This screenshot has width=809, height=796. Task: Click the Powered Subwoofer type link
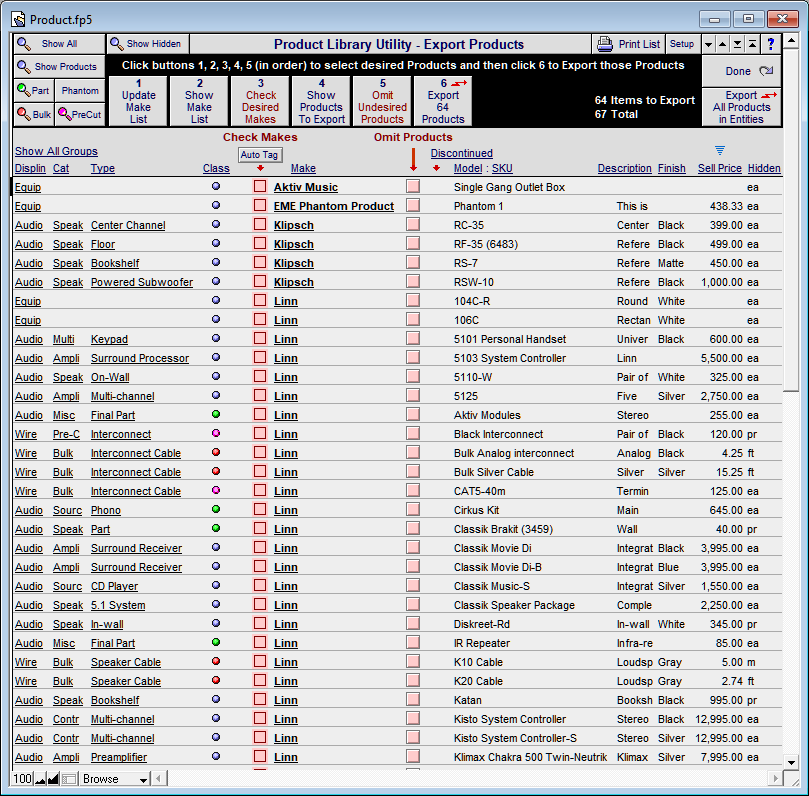(142, 282)
